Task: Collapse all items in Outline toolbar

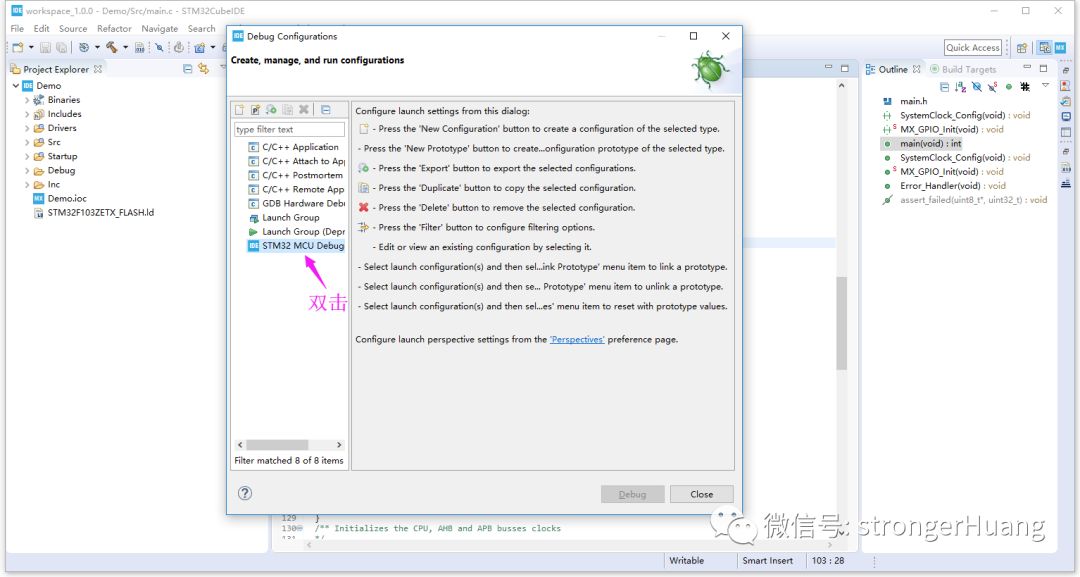Action: click(944, 87)
